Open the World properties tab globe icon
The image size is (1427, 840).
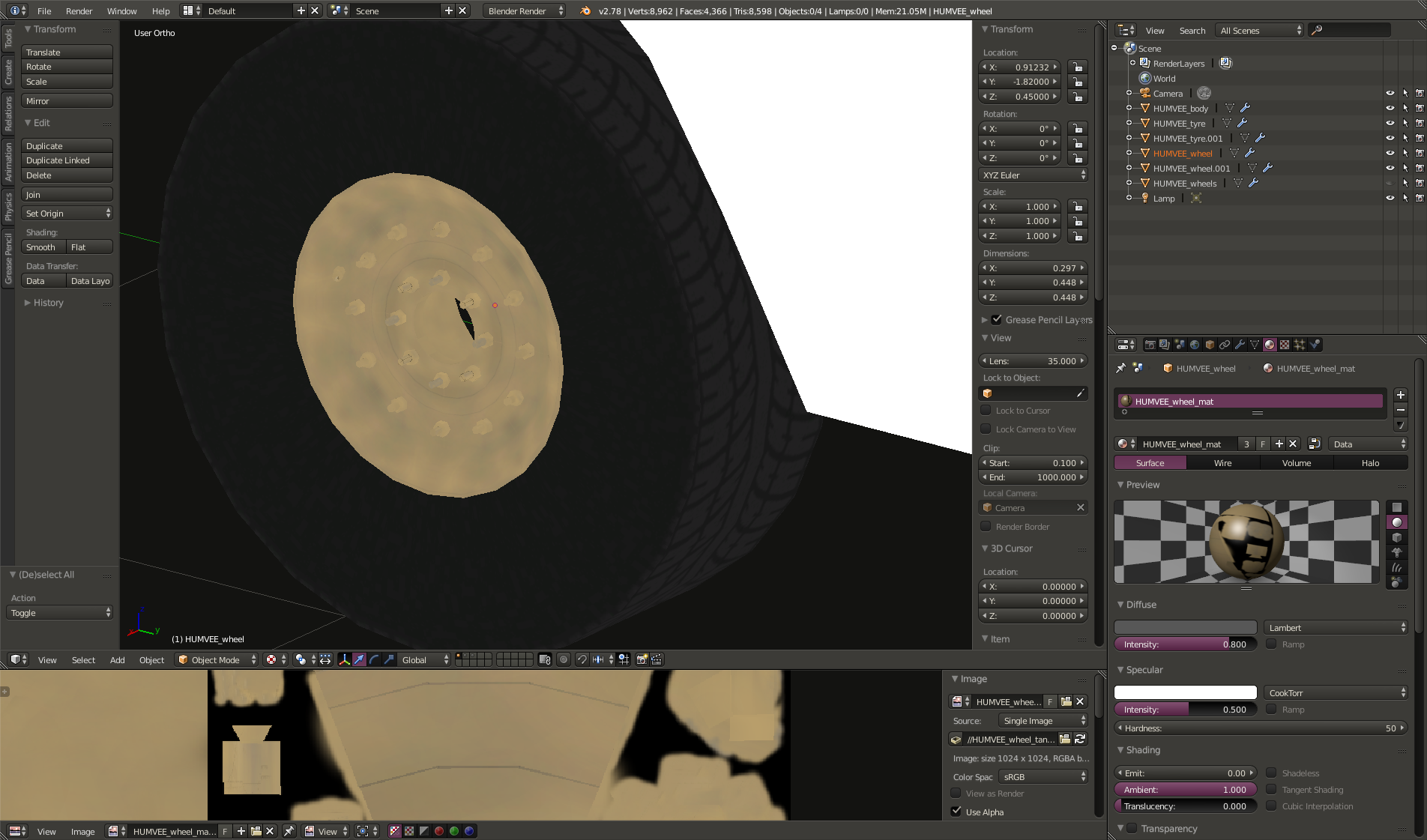tap(1195, 345)
